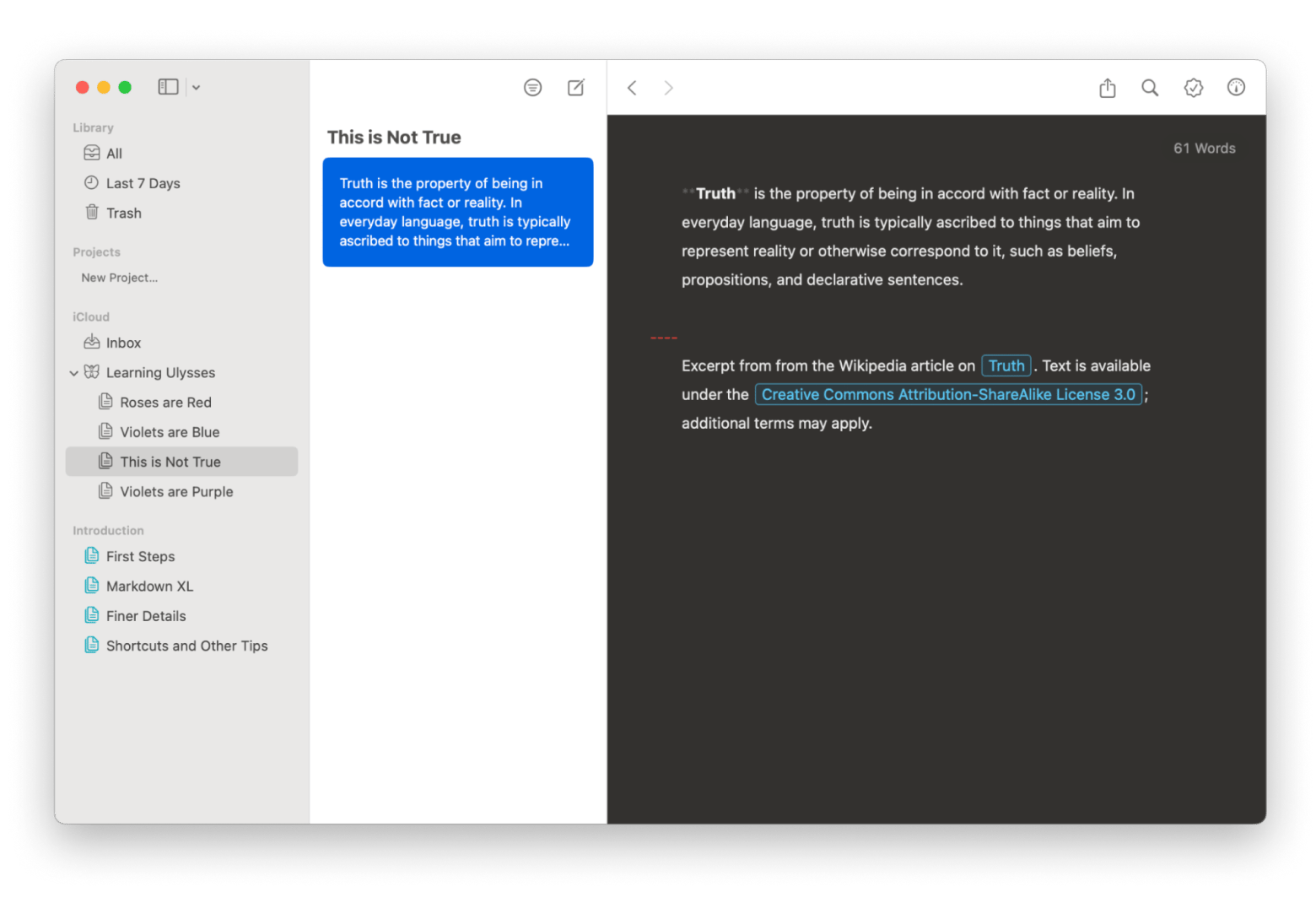Click New Project… in Projects

coord(119,278)
